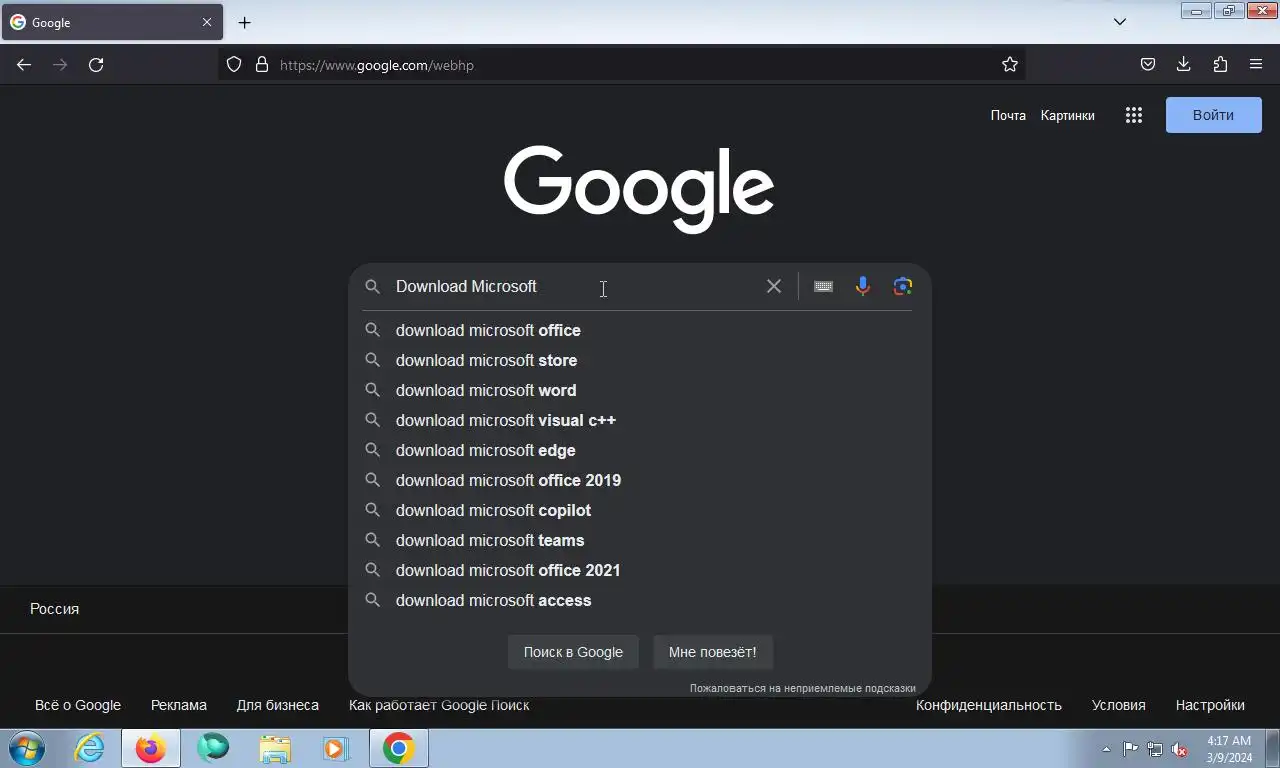Select suggestion download microsoft teams
This screenshot has height=768, width=1280.
click(640, 540)
